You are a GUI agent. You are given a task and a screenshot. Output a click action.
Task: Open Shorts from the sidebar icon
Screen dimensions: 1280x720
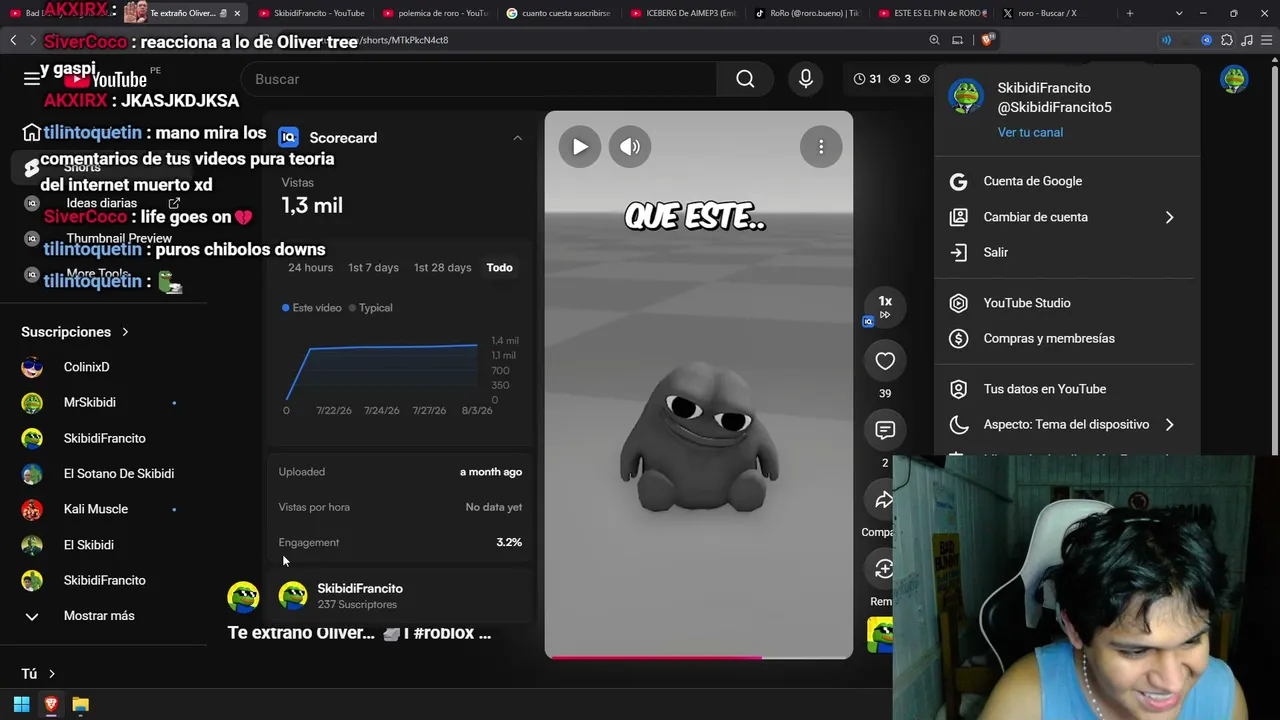(32, 168)
